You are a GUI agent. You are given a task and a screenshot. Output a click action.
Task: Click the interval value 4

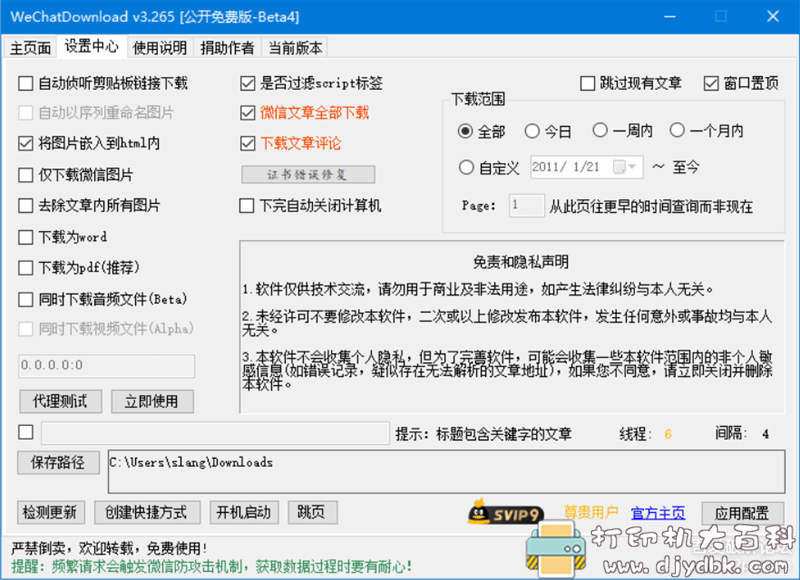tap(765, 434)
